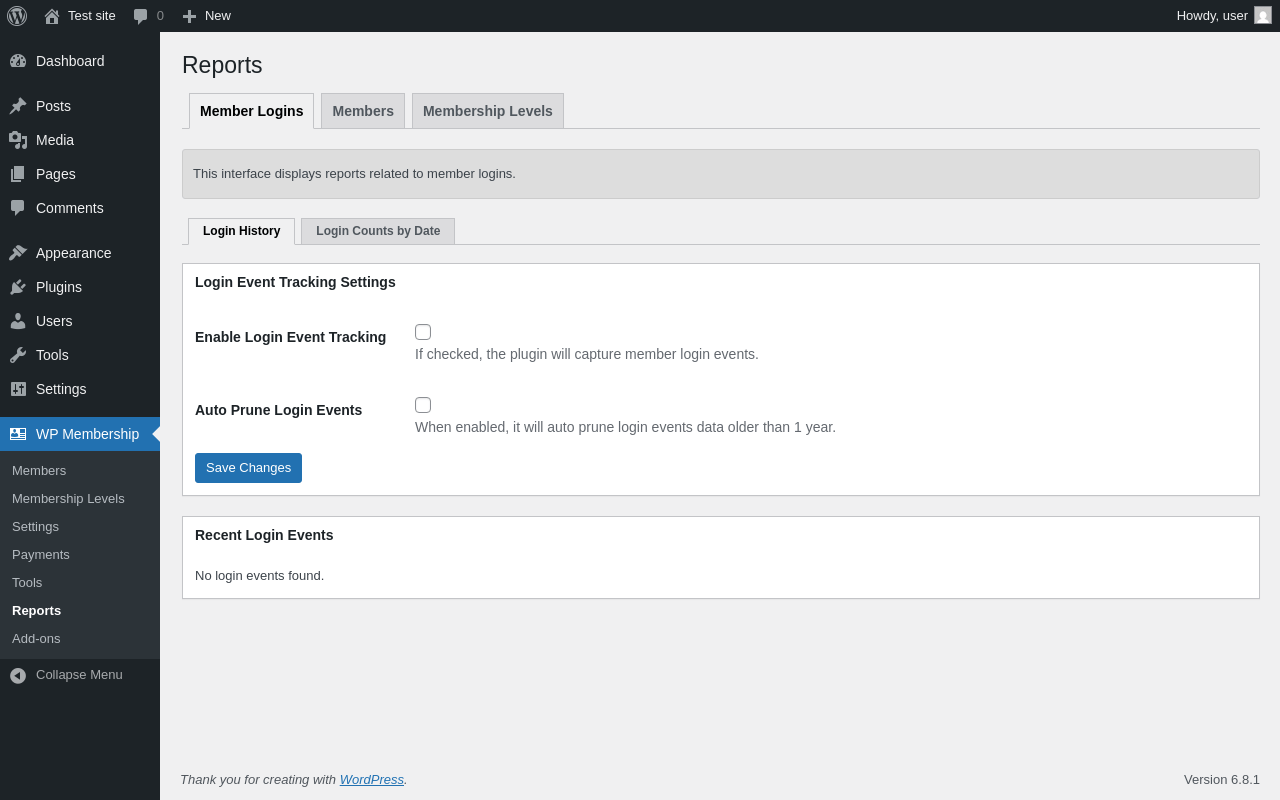Toggle Auto Prune Login Events checkbox
Image resolution: width=1280 pixels, height=800 pixels.
coord(423,405)
